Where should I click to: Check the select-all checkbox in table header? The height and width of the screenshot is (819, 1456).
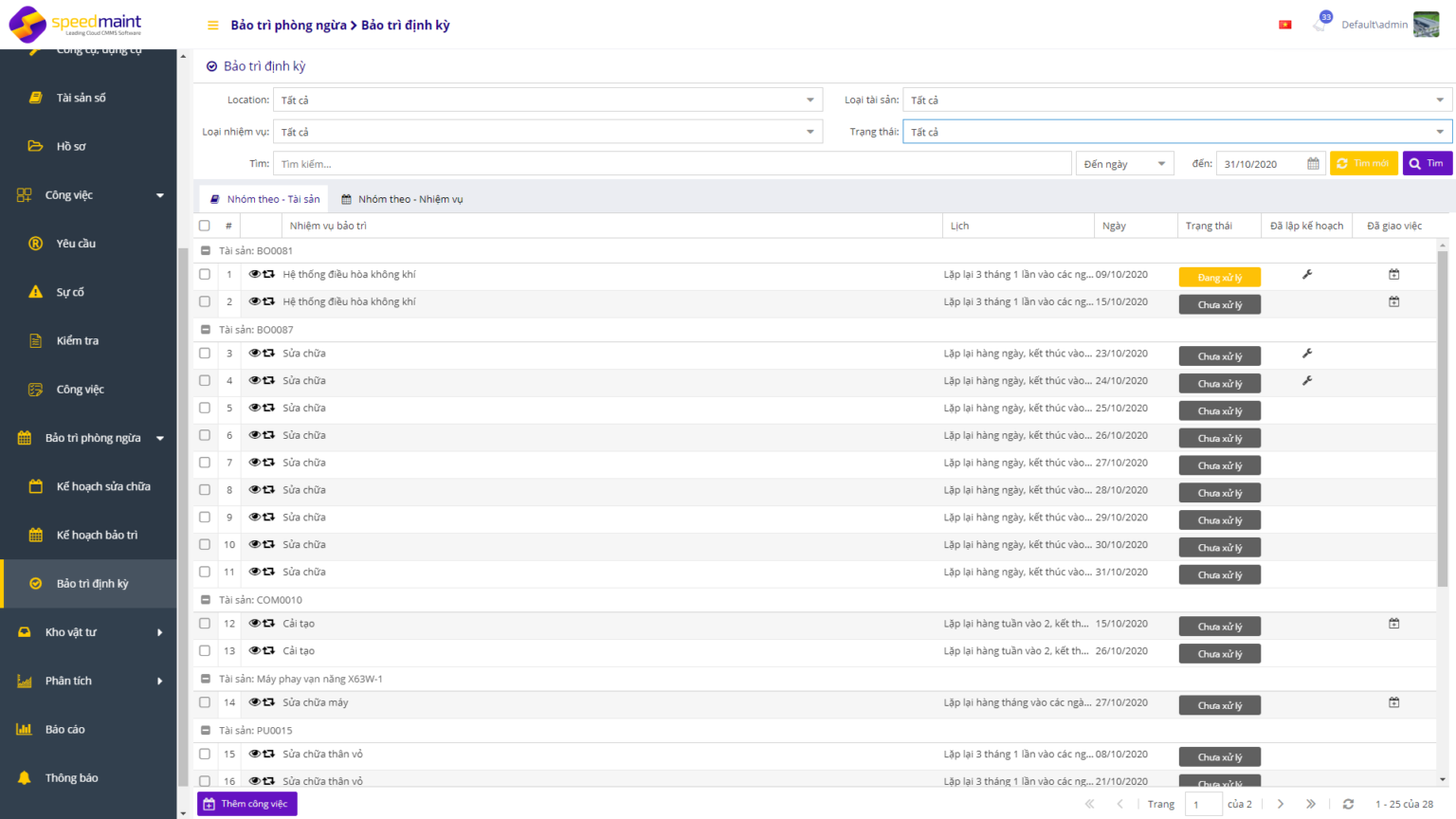click(x=205, y=226)
